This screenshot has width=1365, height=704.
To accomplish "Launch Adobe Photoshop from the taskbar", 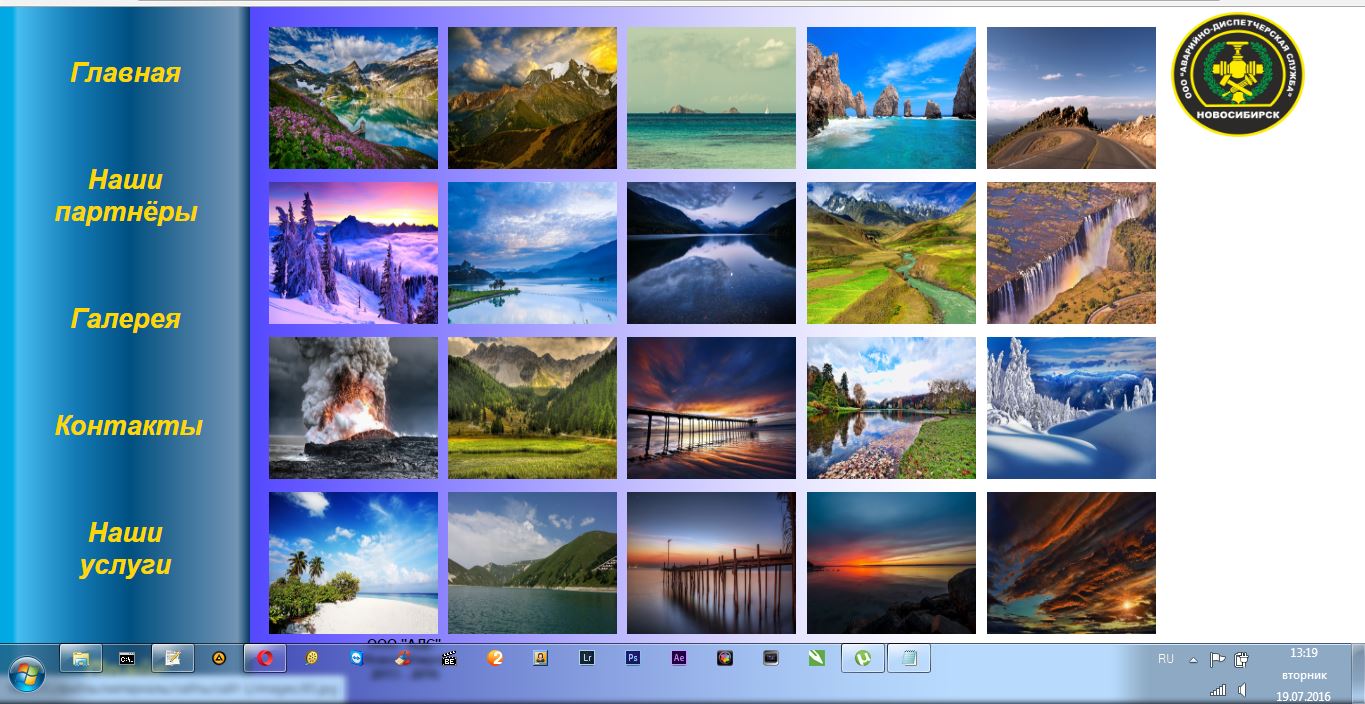I will [x=633, y=658].
